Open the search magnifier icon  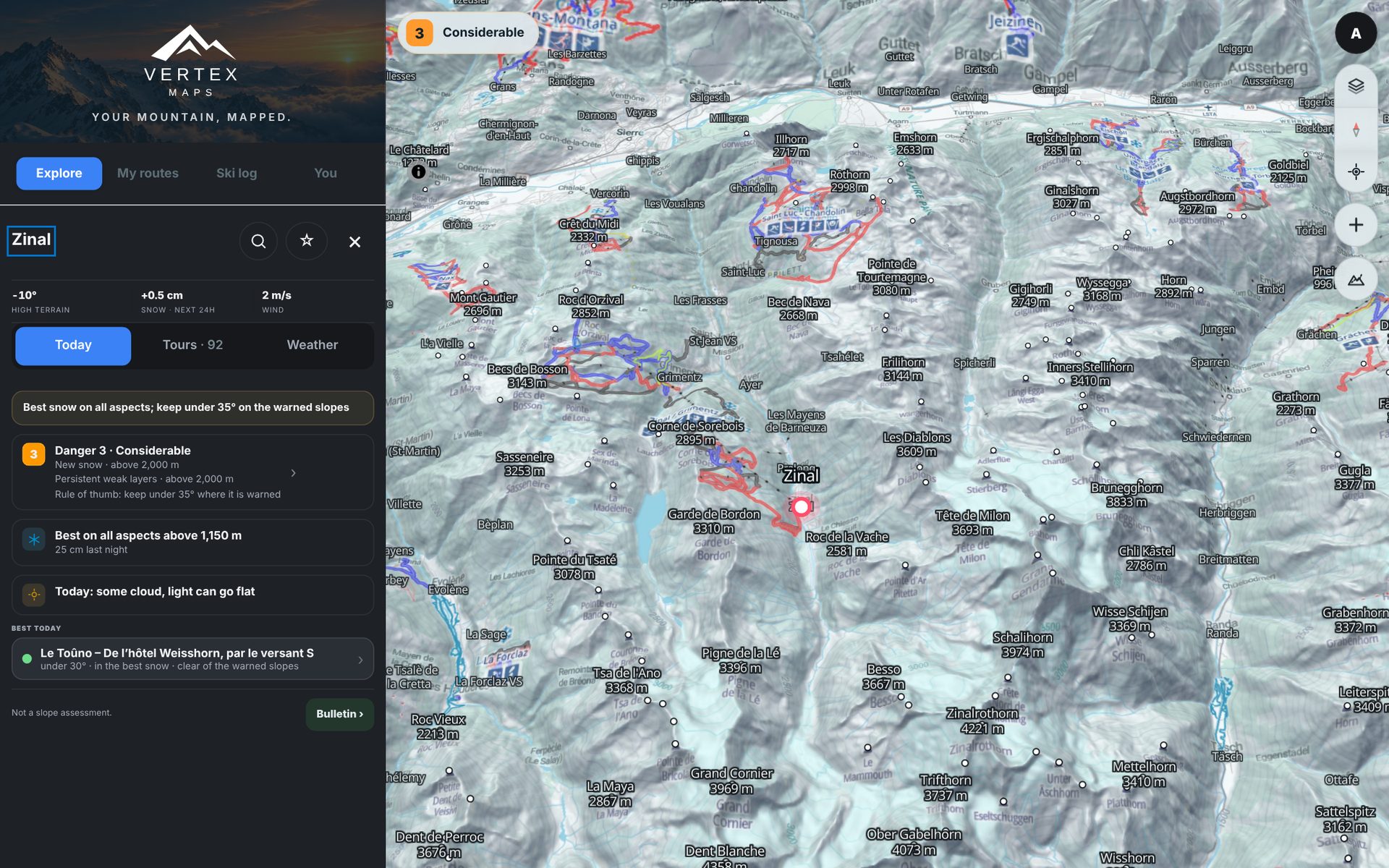coord(258,242)
